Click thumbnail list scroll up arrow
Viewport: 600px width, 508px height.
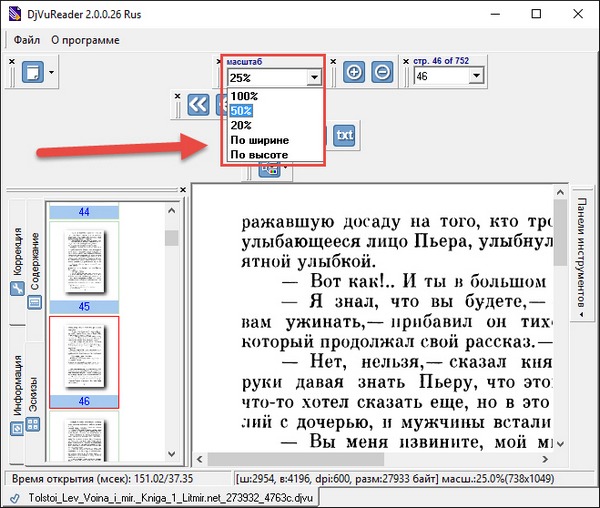pos(171,210)
